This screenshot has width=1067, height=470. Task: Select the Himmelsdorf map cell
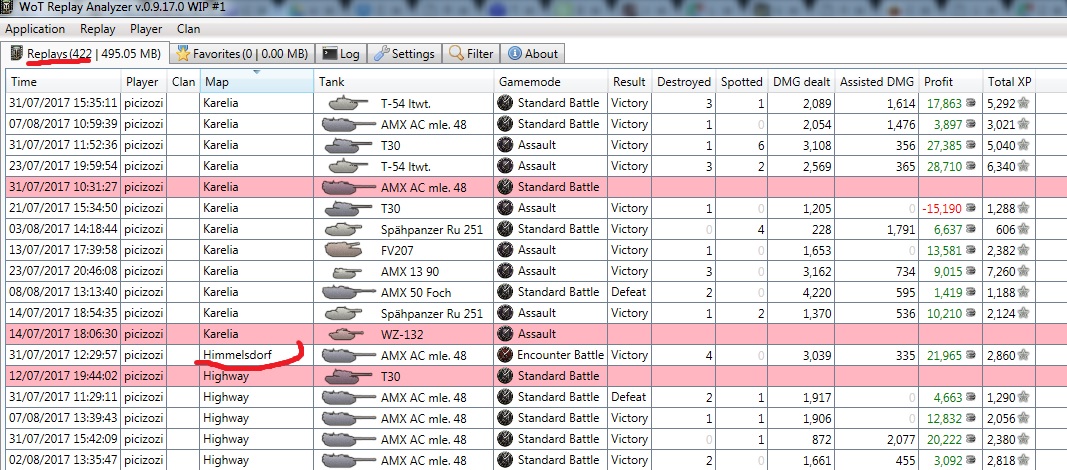(x=257, y=355)
